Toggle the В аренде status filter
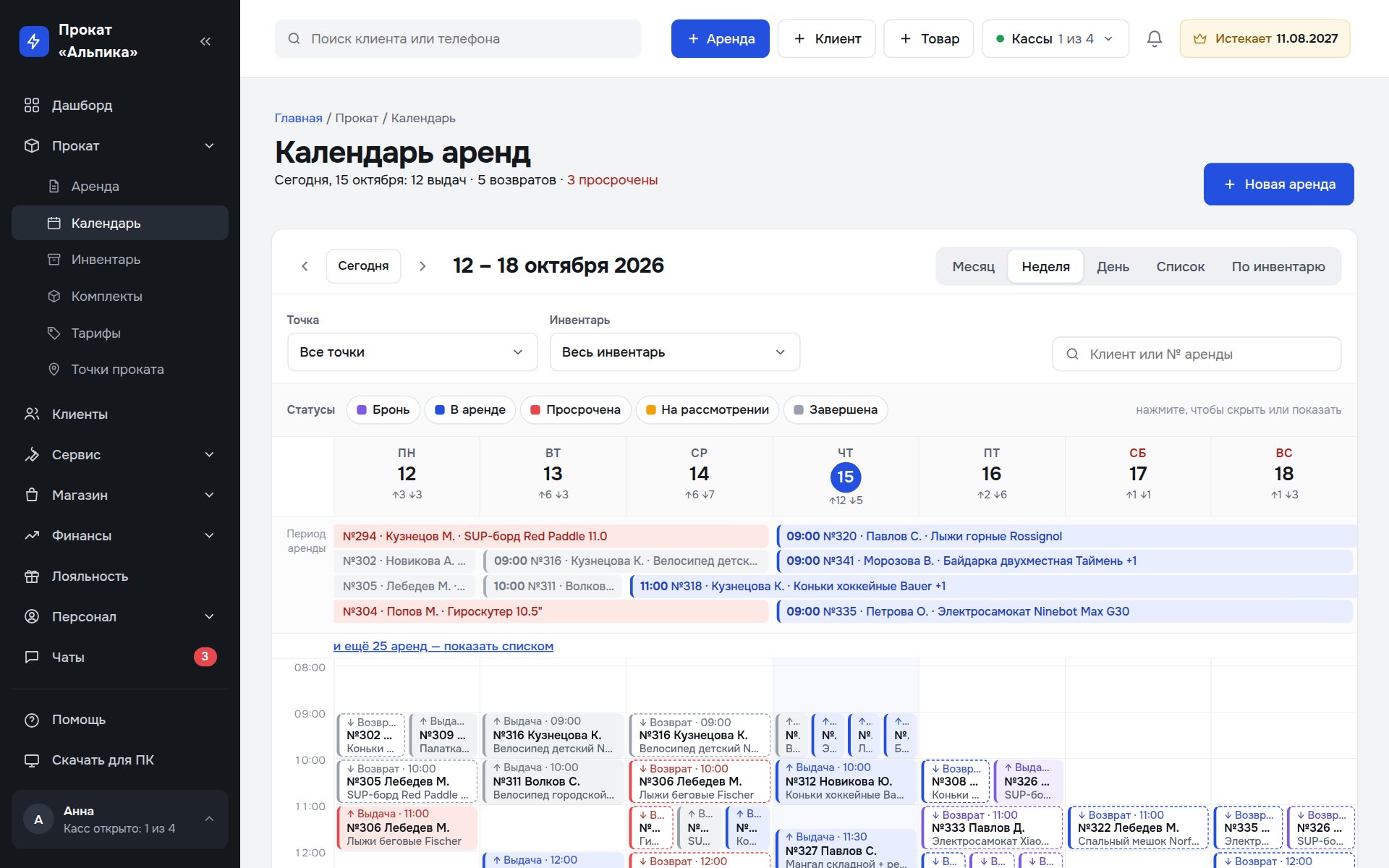The height and width of the screenshot is (868, 1389). pyautogui.click(x=470, y=409)
